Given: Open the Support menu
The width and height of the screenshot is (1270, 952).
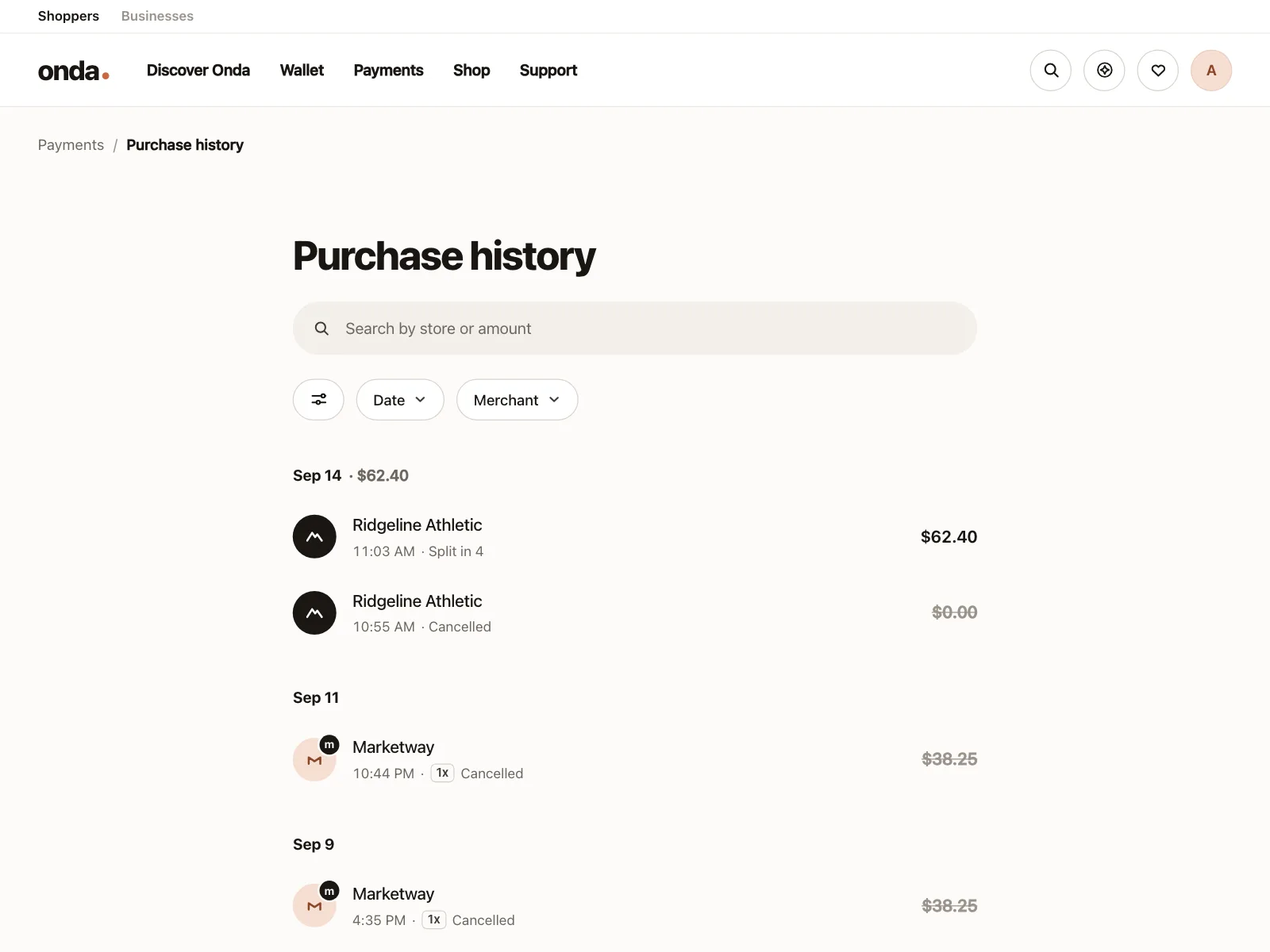Looking at the screenshot, I should [548, 71].
